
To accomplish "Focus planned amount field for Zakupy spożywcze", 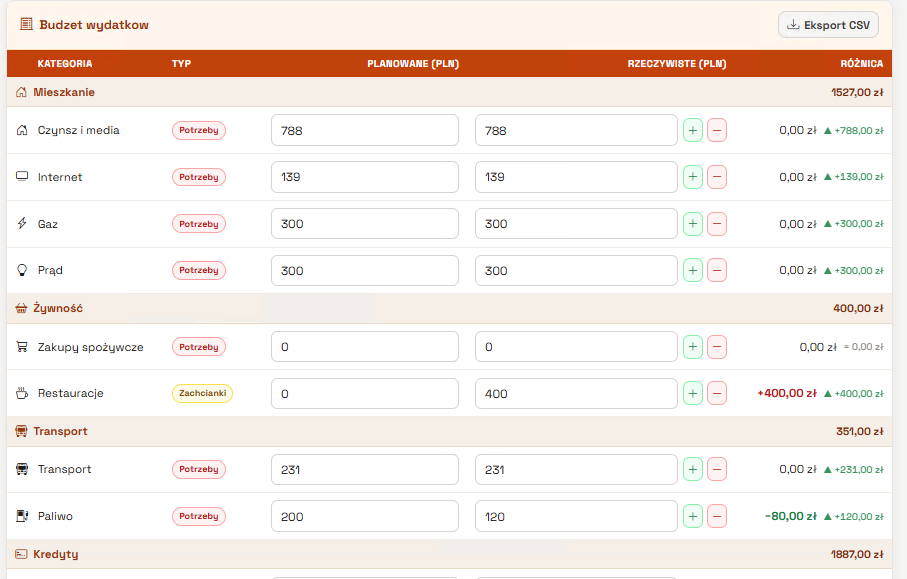I will click(365, 347).
